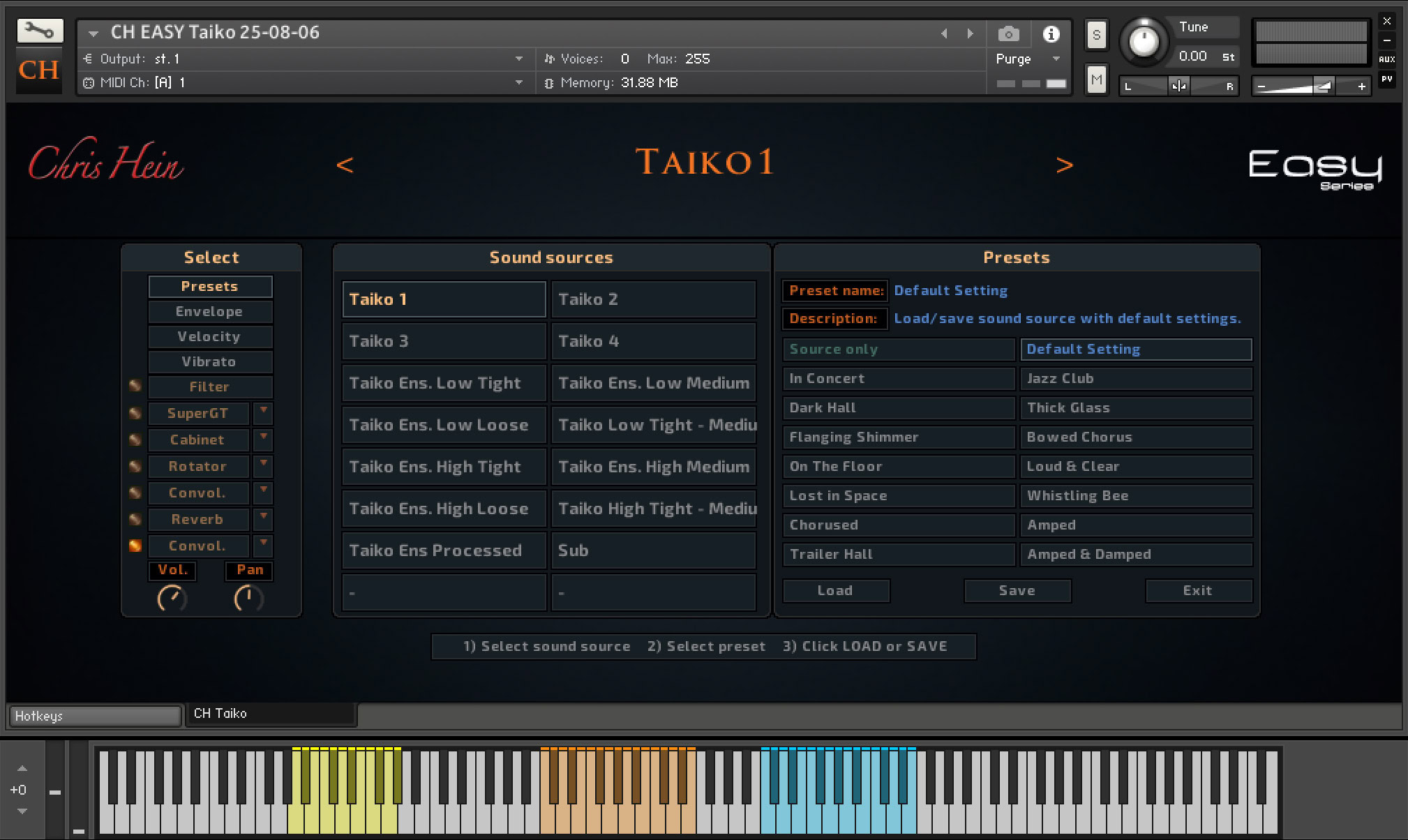Expand the SuperGT dropdown arrow
This screenshot has width=1408, height=840.
(263, 412)
